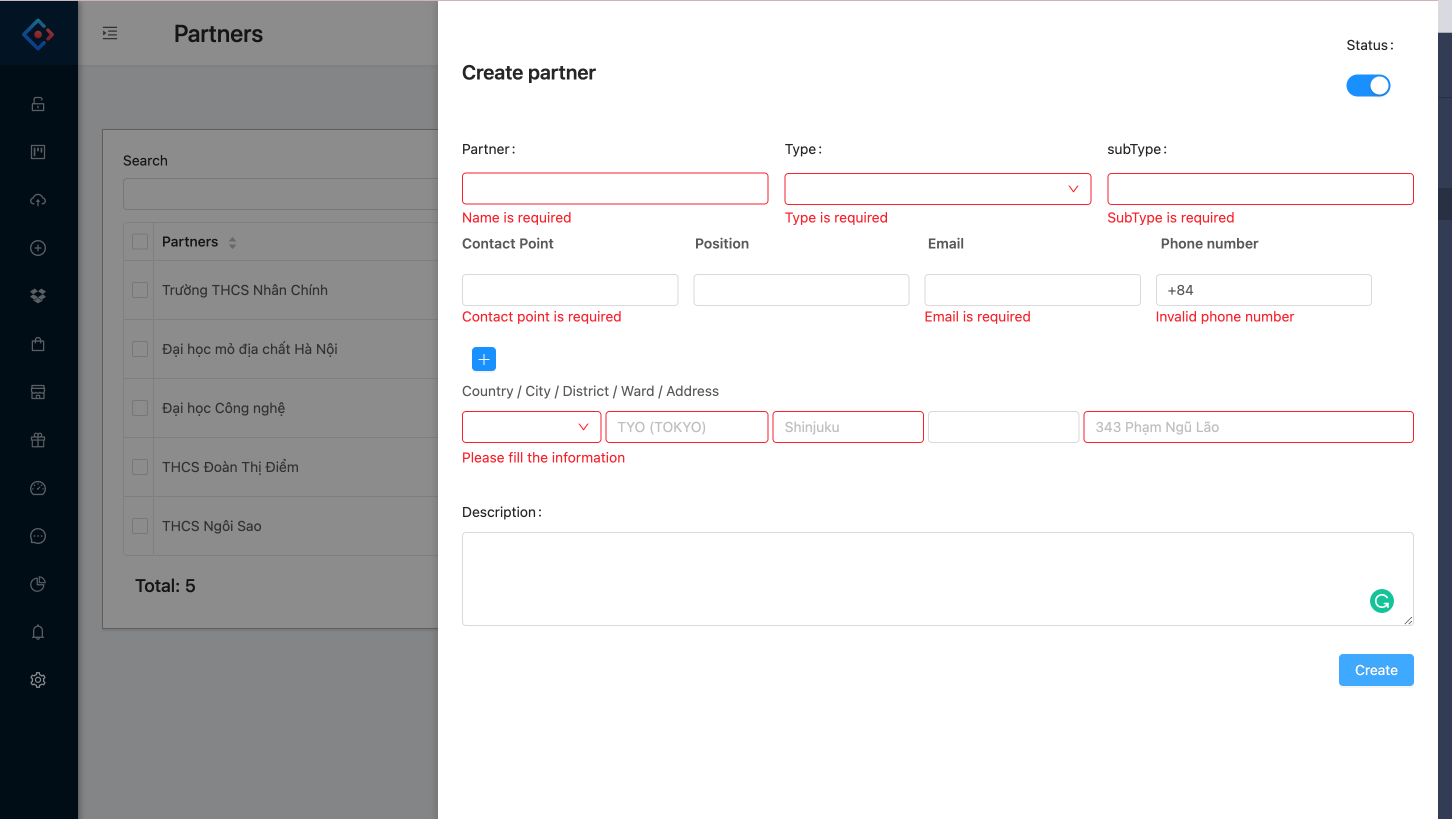Click the Create button
The width and height of the screenshot is (1452, 819).
(x=1375, y=670)
